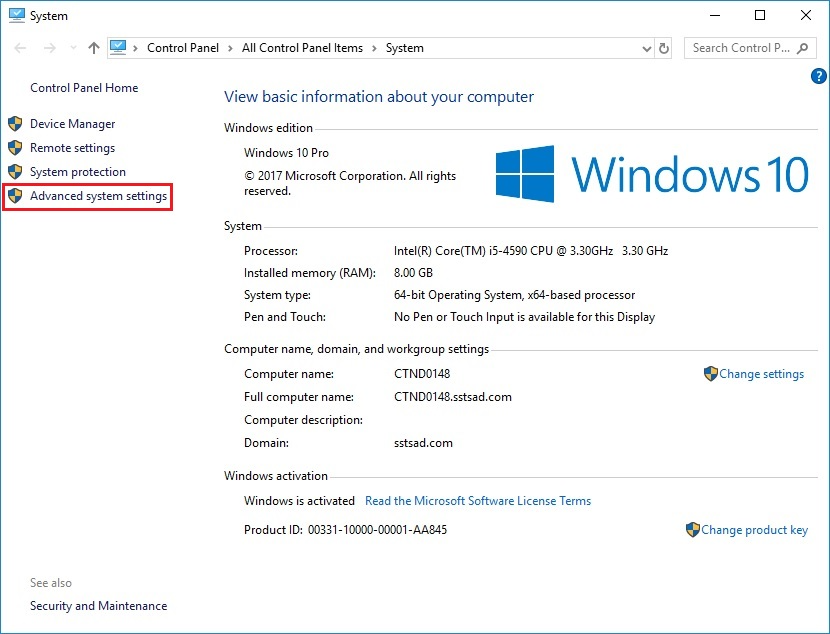This screenshot has height=634, width=830.
Task: Click the Search Control Panel field
Action: [x=748, y=48]
